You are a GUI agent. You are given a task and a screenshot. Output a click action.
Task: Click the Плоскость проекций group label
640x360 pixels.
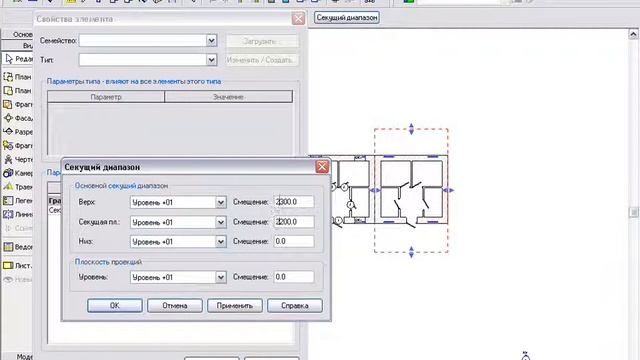pyautogui.click(x=108, y=262)
